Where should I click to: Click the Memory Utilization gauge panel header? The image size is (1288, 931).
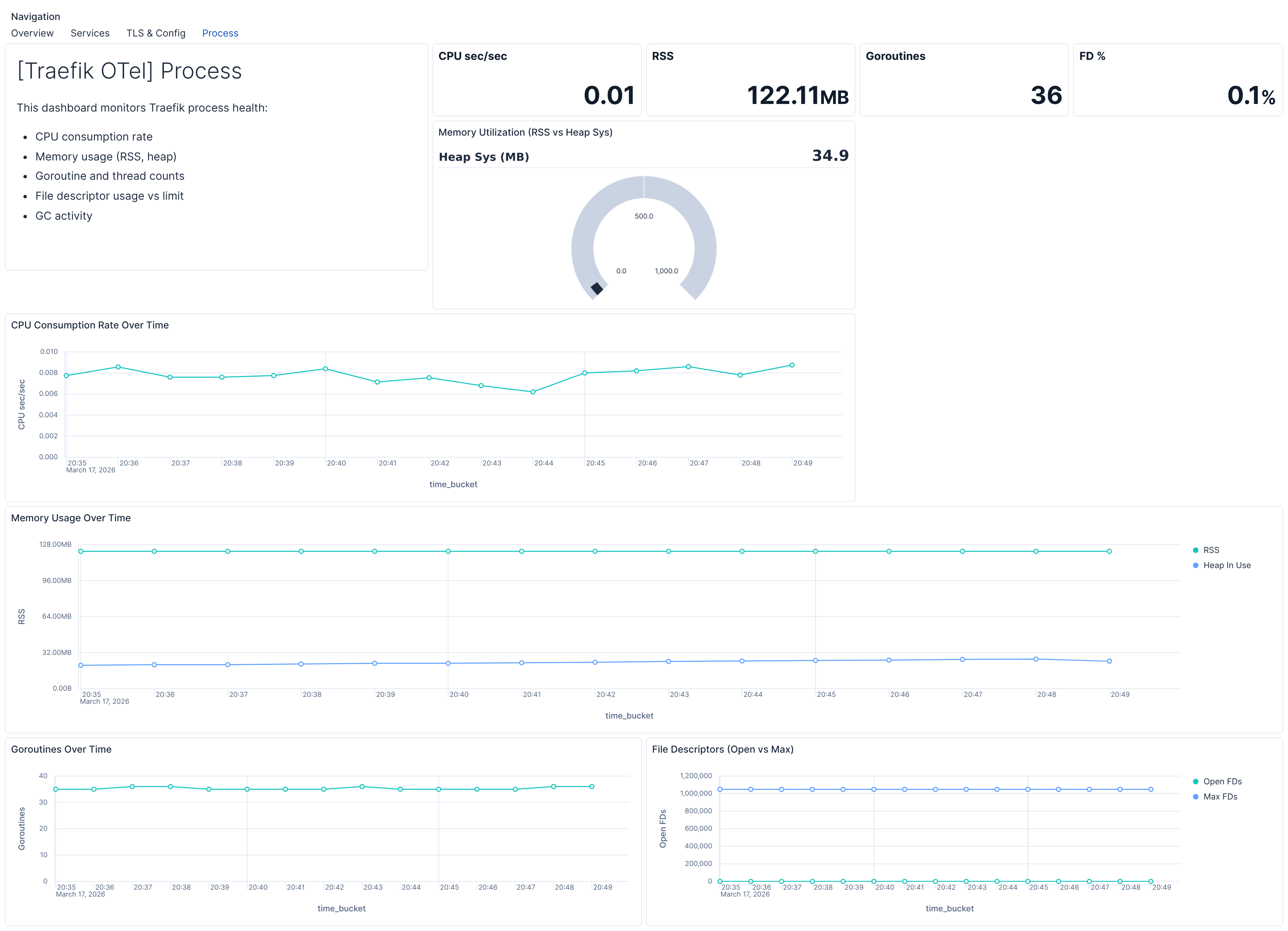coord(525,132)
